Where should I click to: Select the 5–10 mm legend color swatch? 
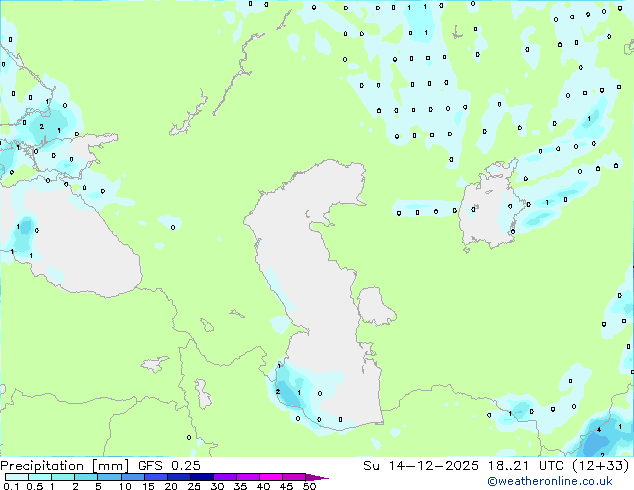109,477
